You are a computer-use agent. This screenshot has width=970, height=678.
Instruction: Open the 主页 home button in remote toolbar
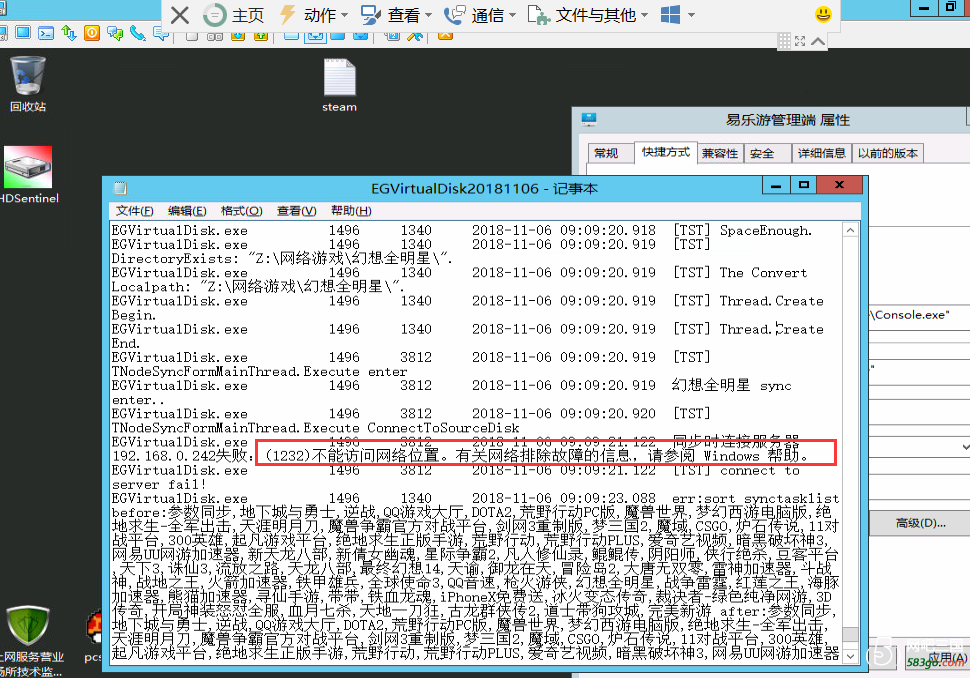point(234,15)
